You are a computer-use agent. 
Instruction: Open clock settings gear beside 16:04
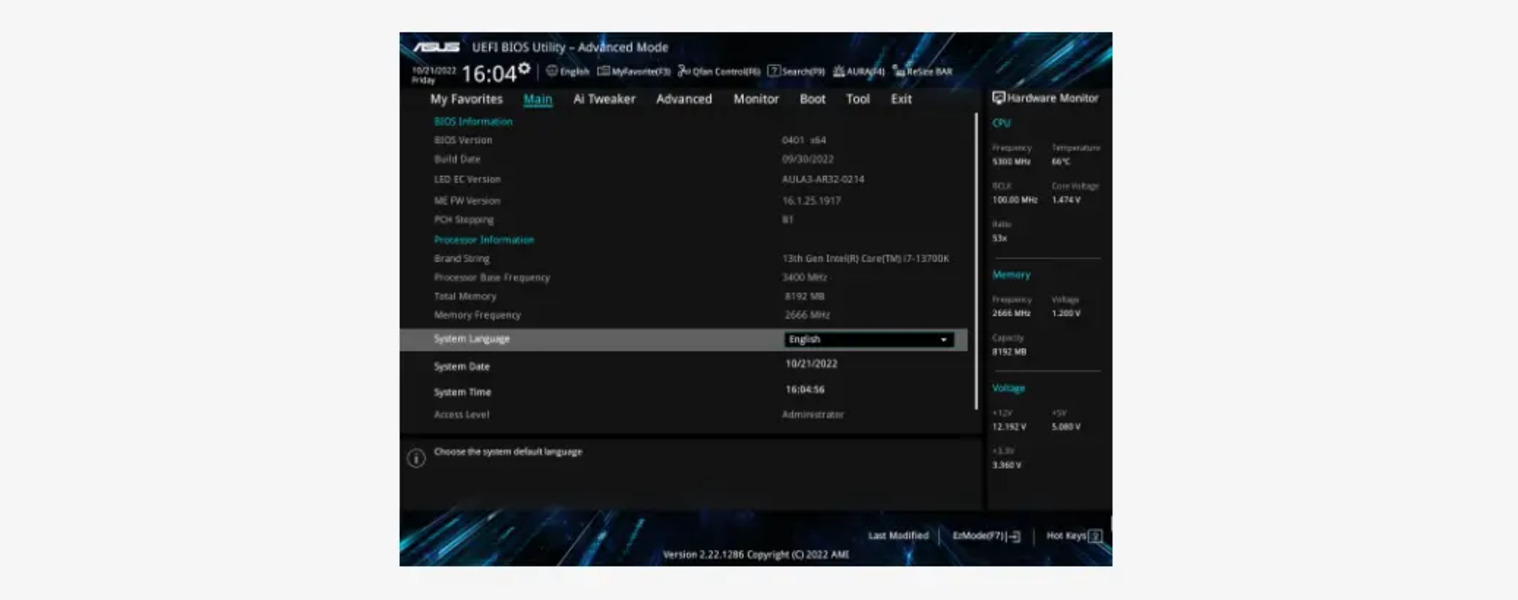pos(524,68)
